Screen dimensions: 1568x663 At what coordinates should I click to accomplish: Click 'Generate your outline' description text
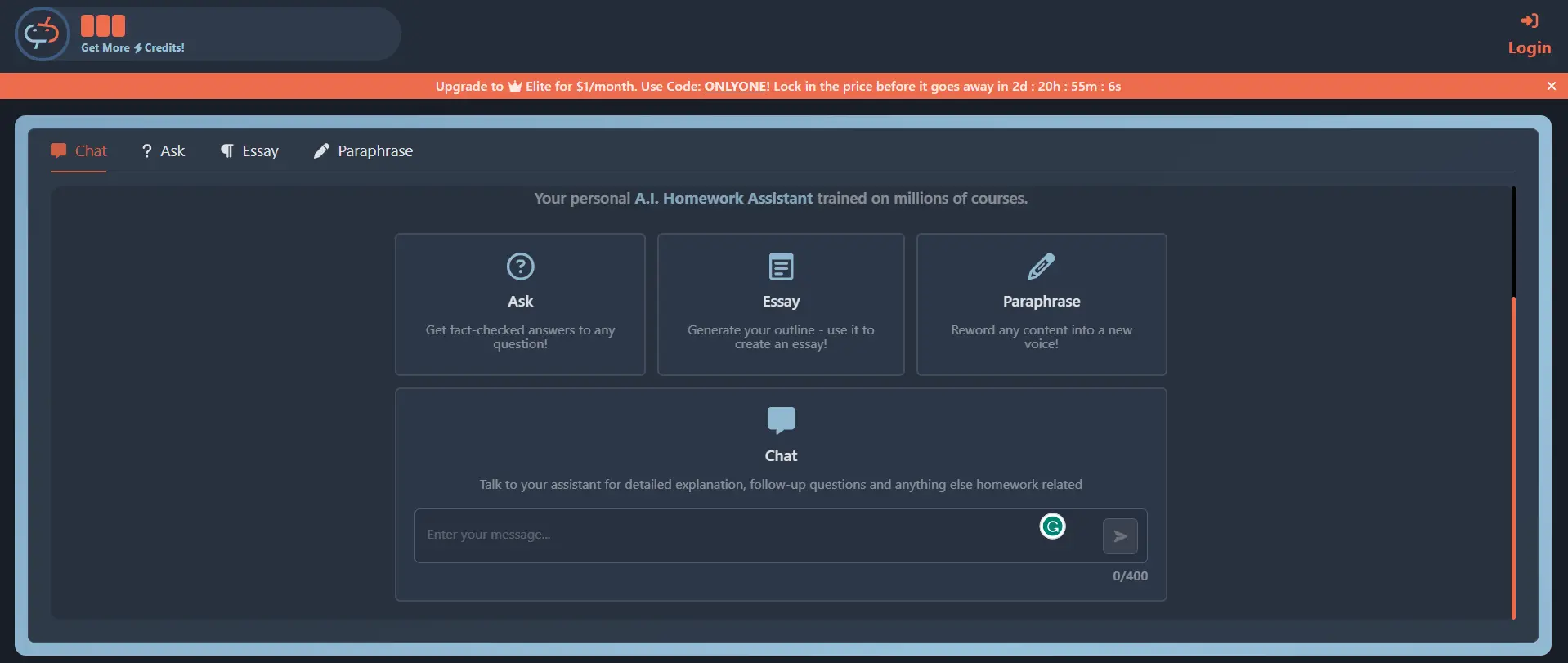pos(781,337)
